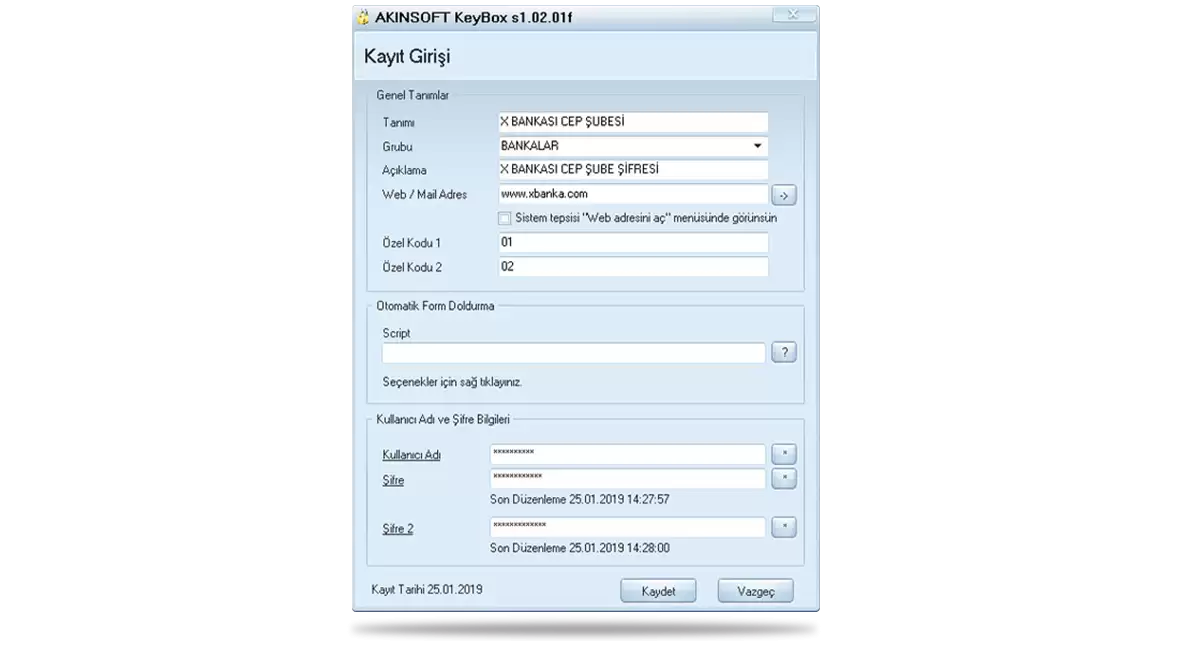This screenshot has height=653, width=1200.
Task: Click the asterisk button beside Şifre 2 field
Action: click(784, 527)
